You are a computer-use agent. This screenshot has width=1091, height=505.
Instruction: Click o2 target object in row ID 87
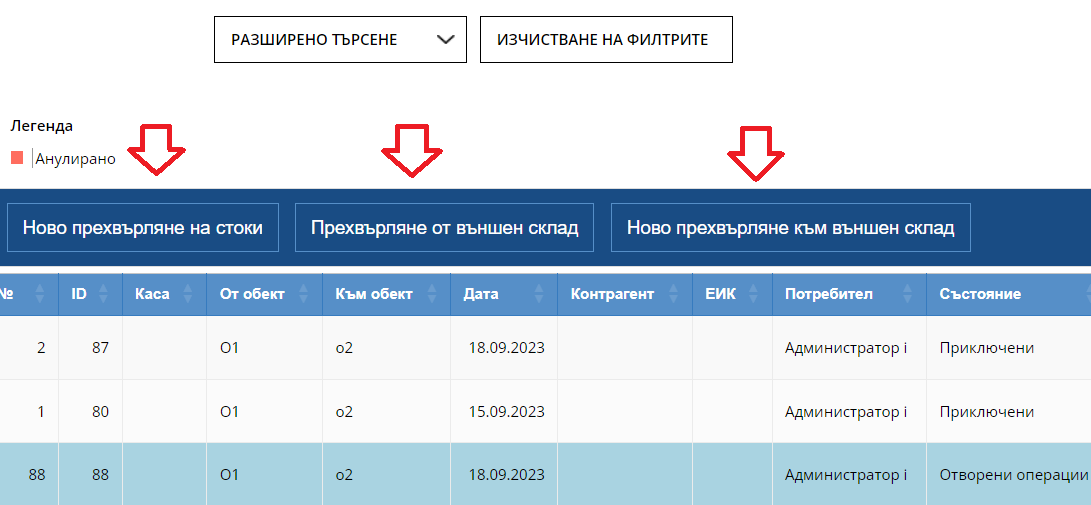point(386,348)
